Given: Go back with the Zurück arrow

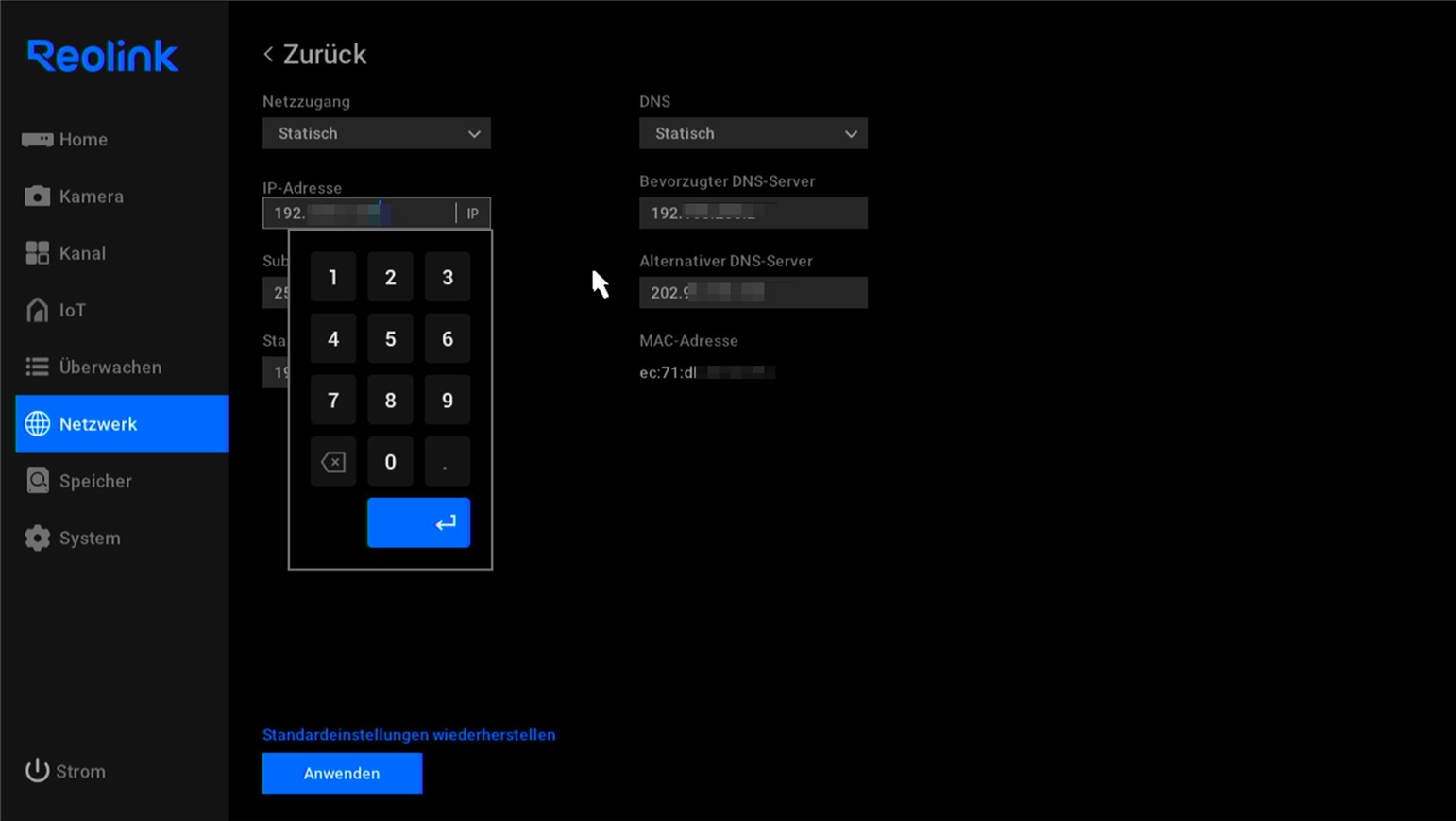Looking at the screenshot, I should tap(268, 55).
